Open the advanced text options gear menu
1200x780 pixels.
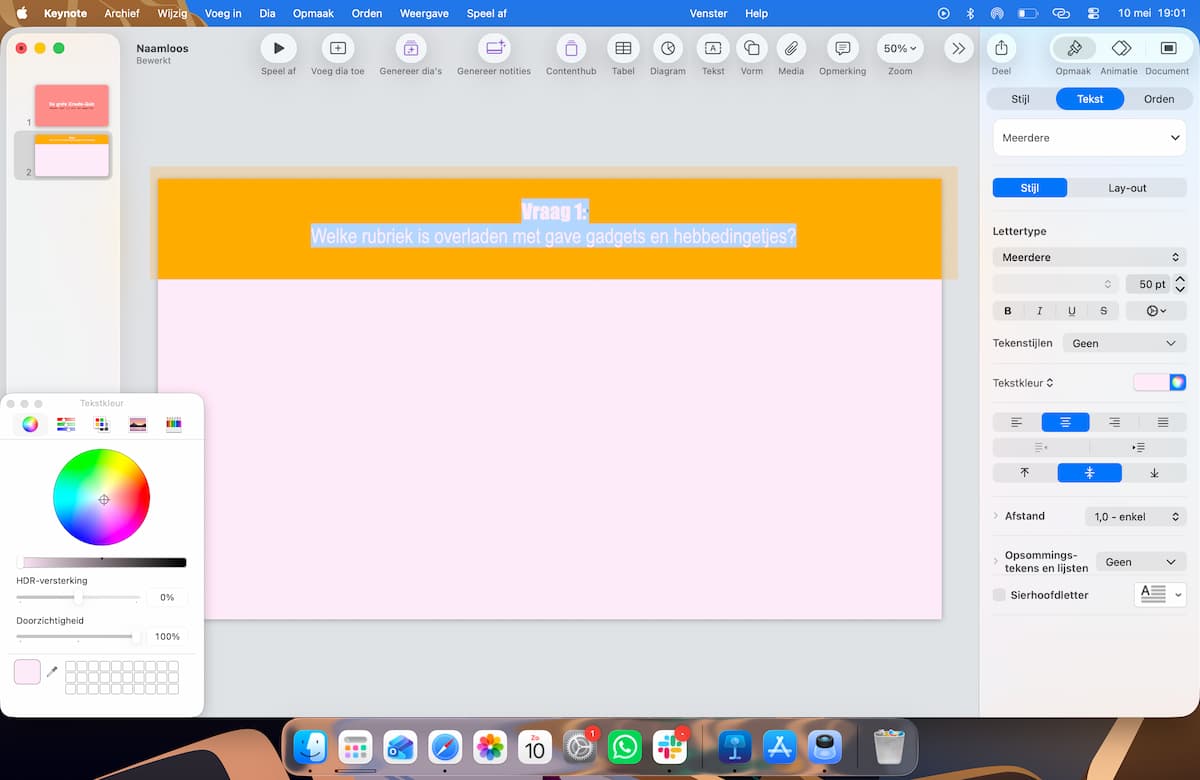(1156, 311)
